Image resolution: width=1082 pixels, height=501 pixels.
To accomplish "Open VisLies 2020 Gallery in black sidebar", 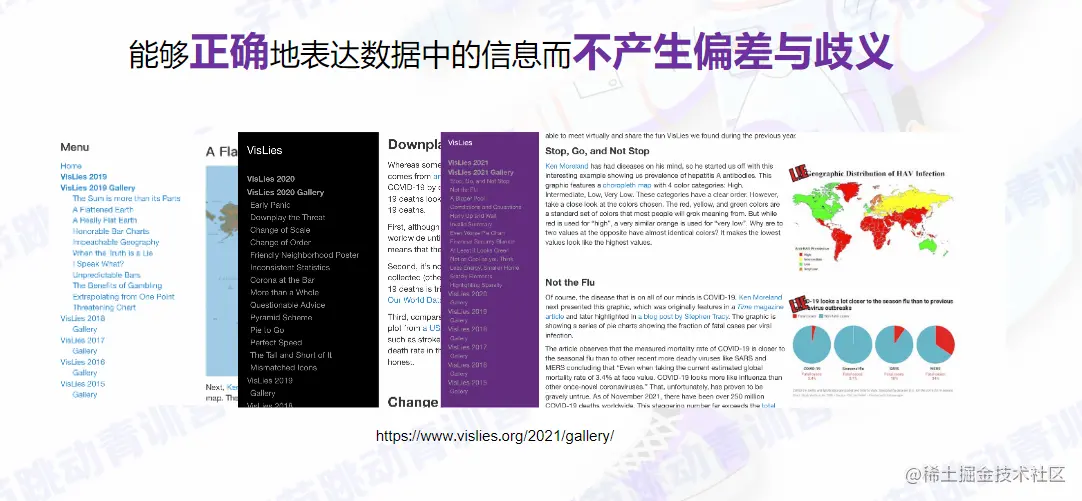I will pyautogui.click(x=285, y=192).
